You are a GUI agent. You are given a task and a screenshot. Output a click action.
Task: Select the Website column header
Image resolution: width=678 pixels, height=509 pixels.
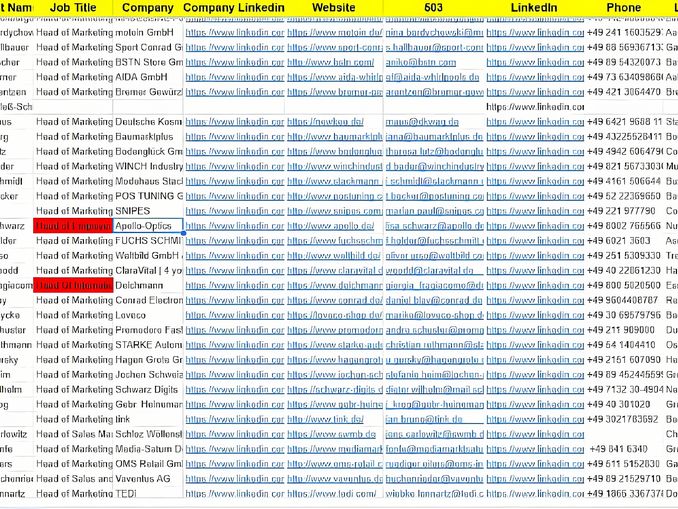(x=334, y=7)
